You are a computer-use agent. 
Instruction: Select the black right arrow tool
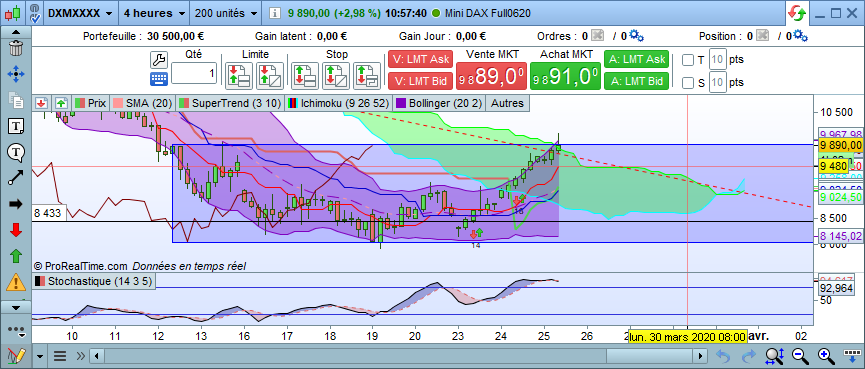point(16,204)
